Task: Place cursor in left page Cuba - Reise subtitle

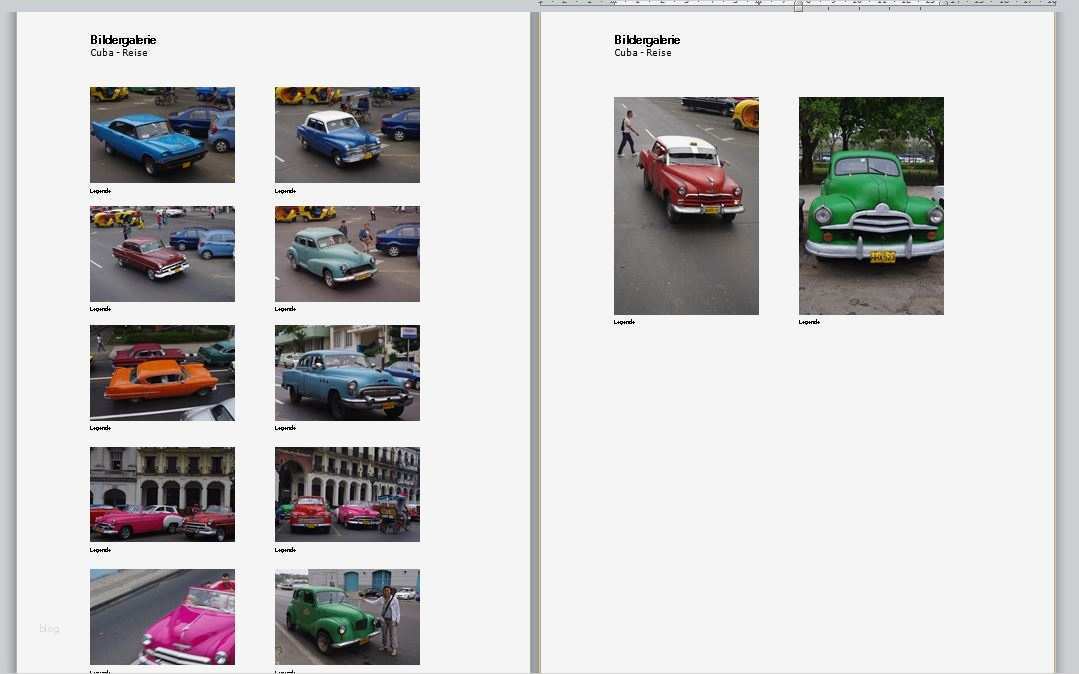Action: click(x=119, y=53)
